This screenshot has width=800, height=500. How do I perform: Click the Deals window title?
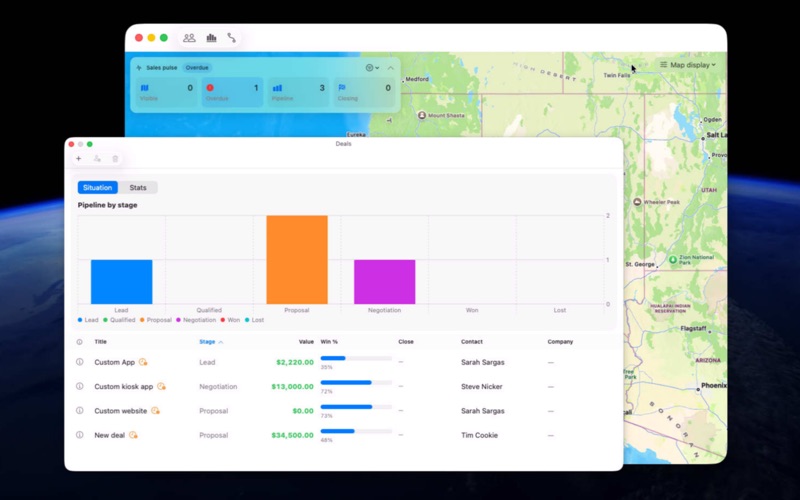(343, 144)
